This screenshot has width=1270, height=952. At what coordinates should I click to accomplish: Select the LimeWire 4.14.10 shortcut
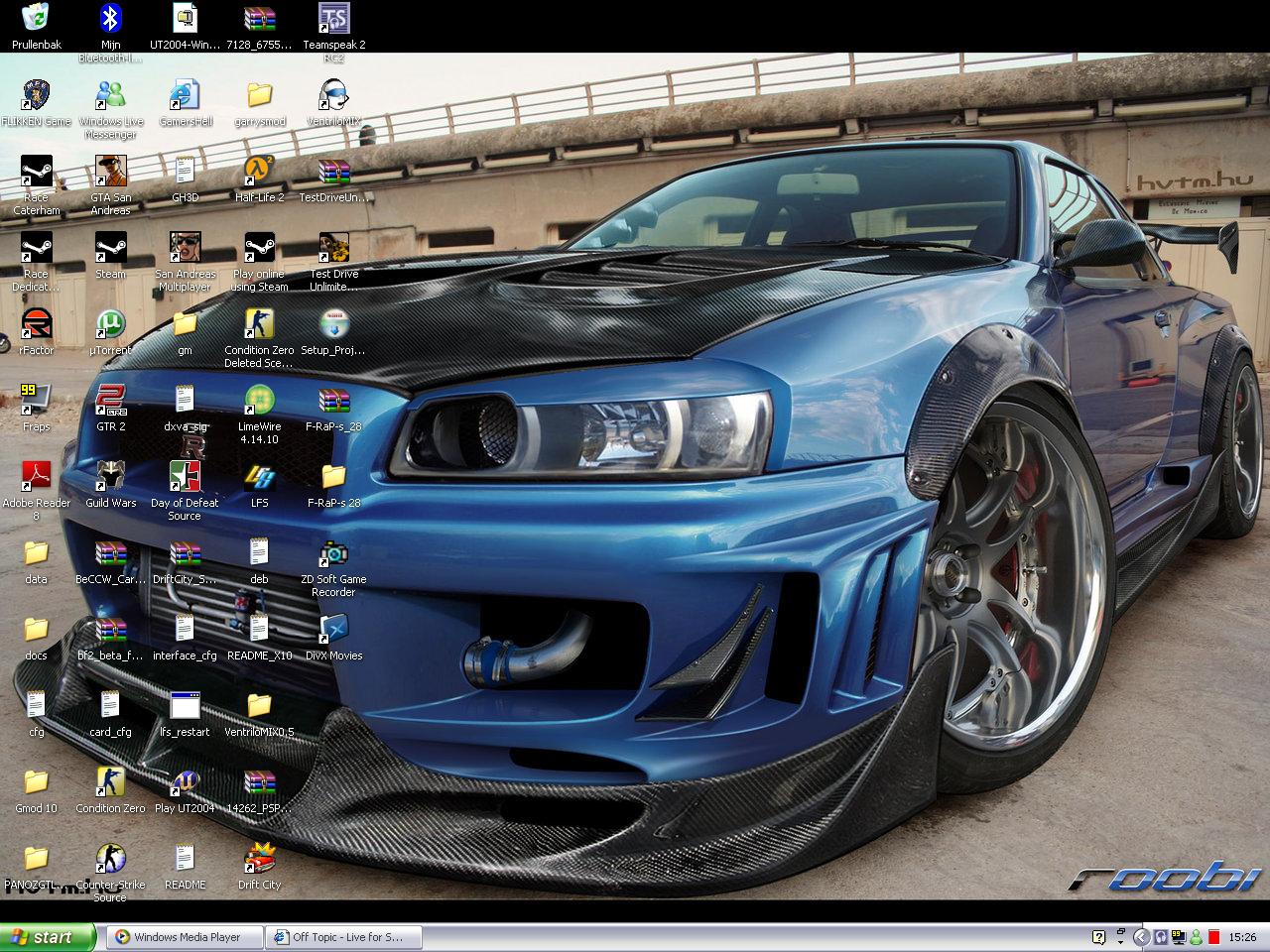[x=260, y=415]
